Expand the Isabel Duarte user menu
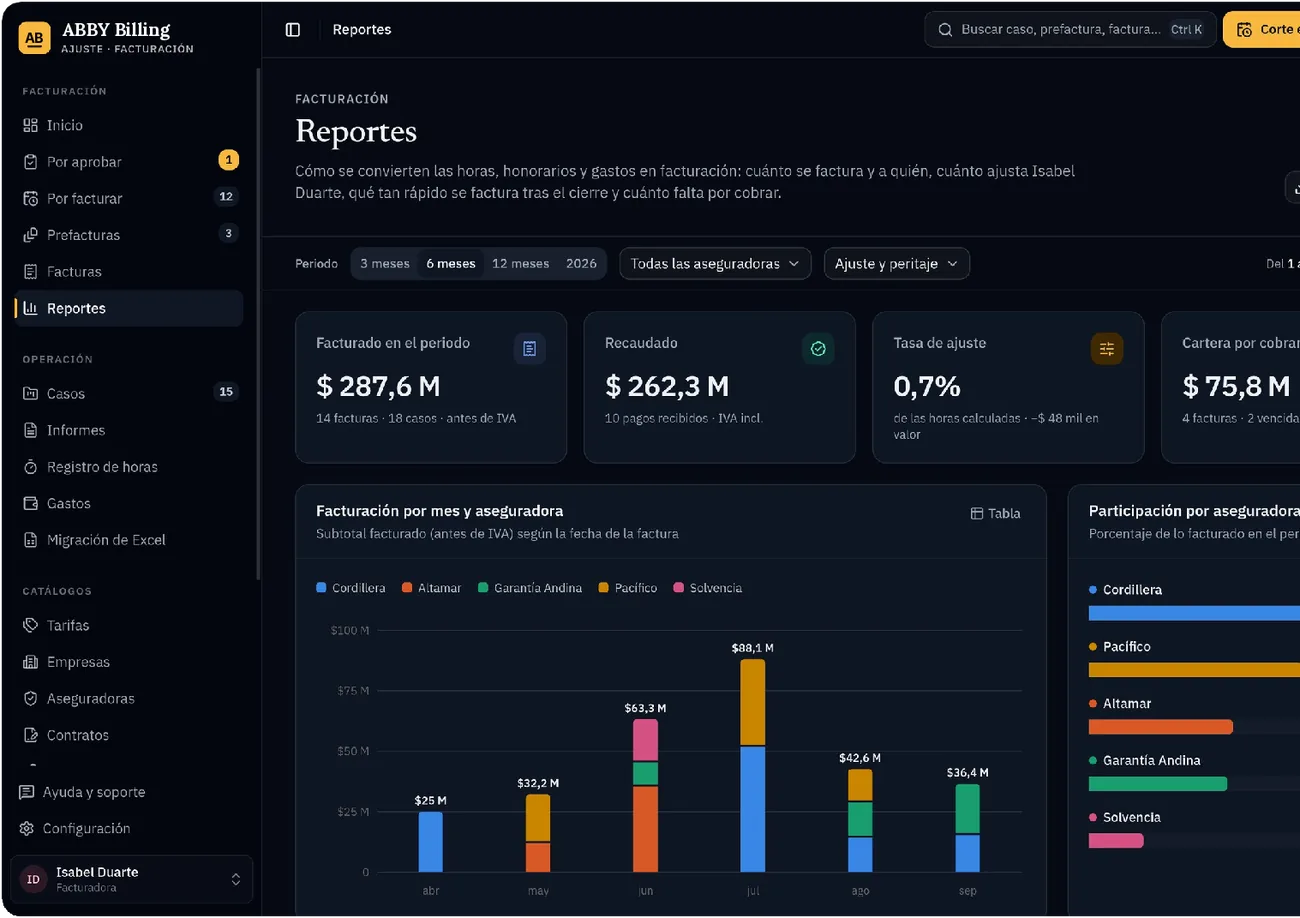The height and width of the screenshot is (918, 1300). tap(132, 879)
